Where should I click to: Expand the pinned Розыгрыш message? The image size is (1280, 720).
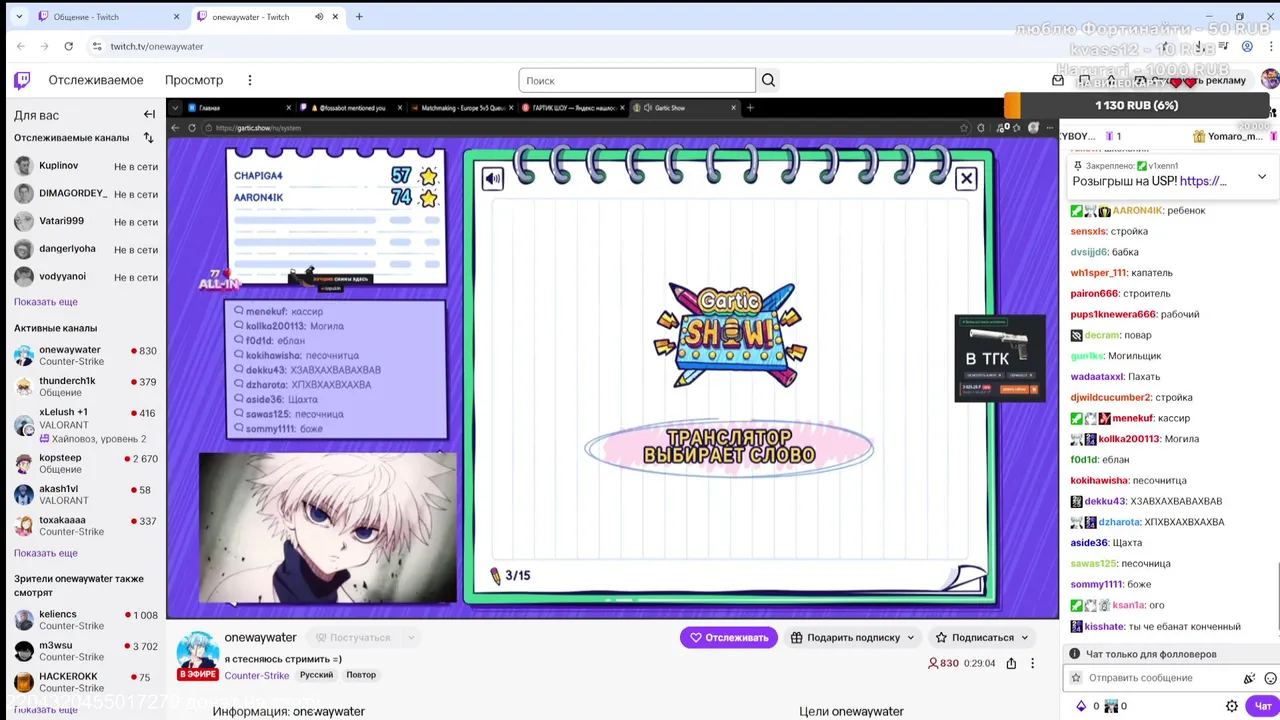[x=1262, y=176]
